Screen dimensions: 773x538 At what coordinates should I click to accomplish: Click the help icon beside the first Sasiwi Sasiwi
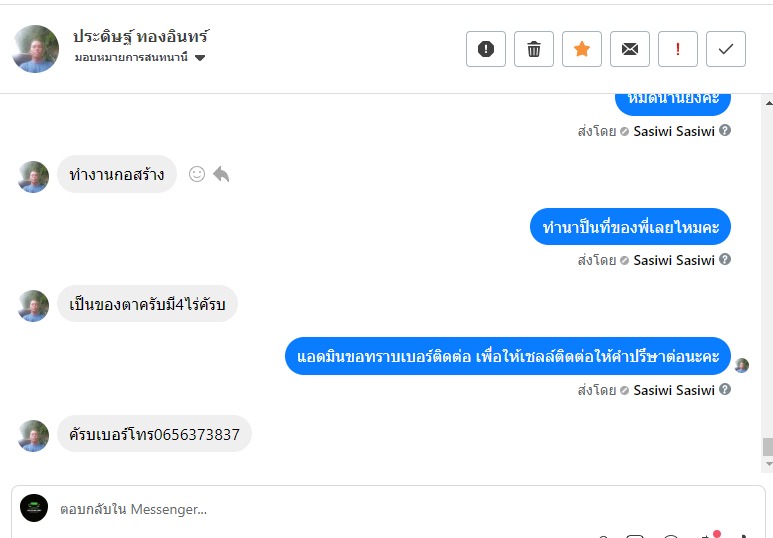coord(725,130)
